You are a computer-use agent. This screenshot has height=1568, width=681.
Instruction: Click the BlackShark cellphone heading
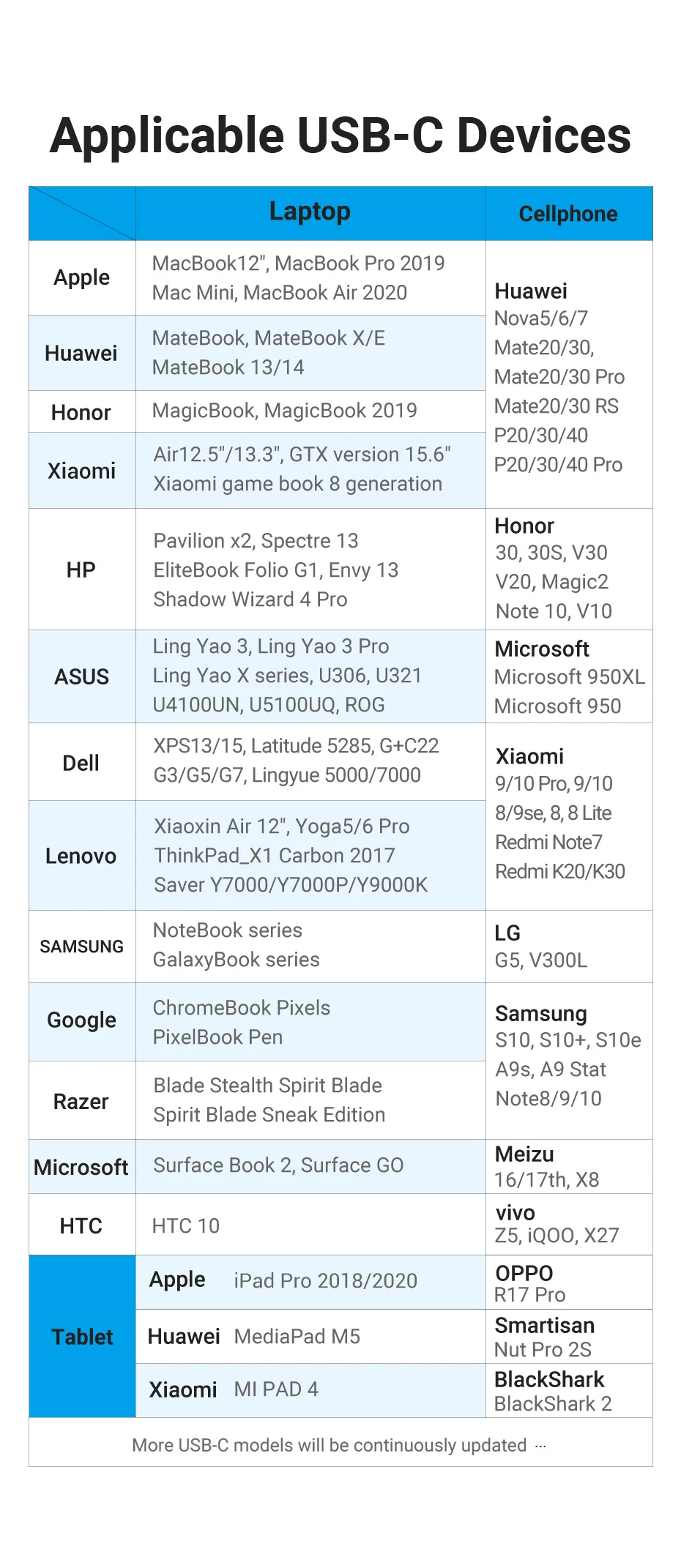(549, 1379)
